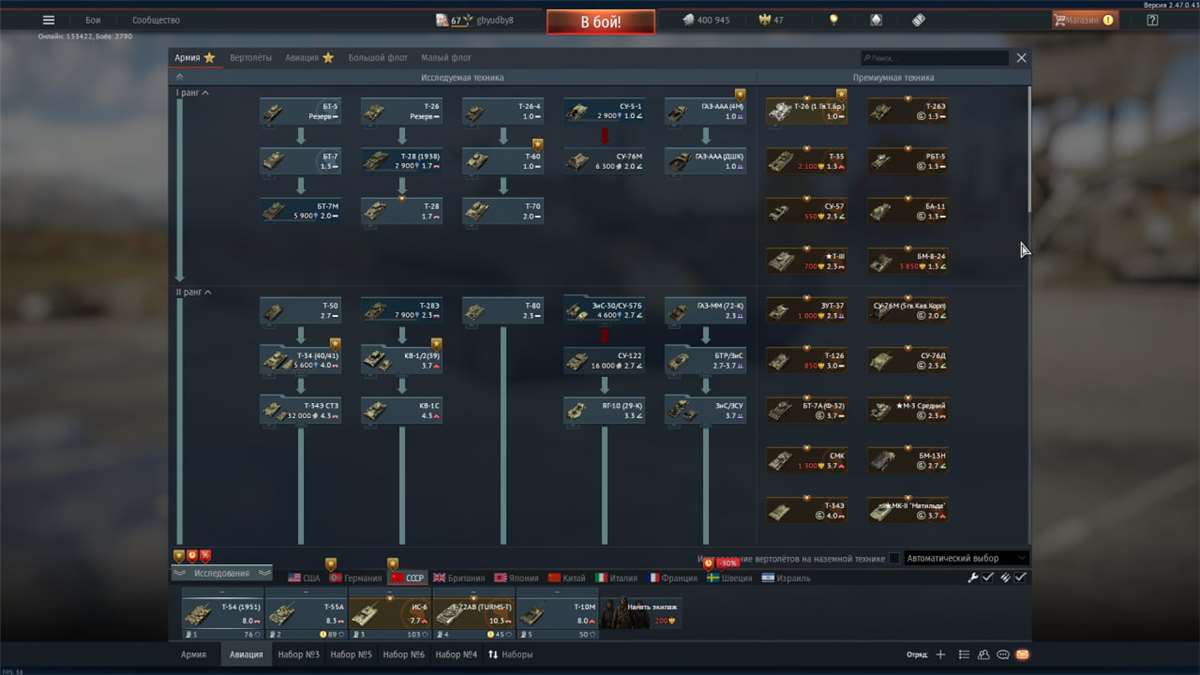Open the Автоматический выбор dropdown
The height and width of the screenshot is (675, 1200).
[966, 559]
